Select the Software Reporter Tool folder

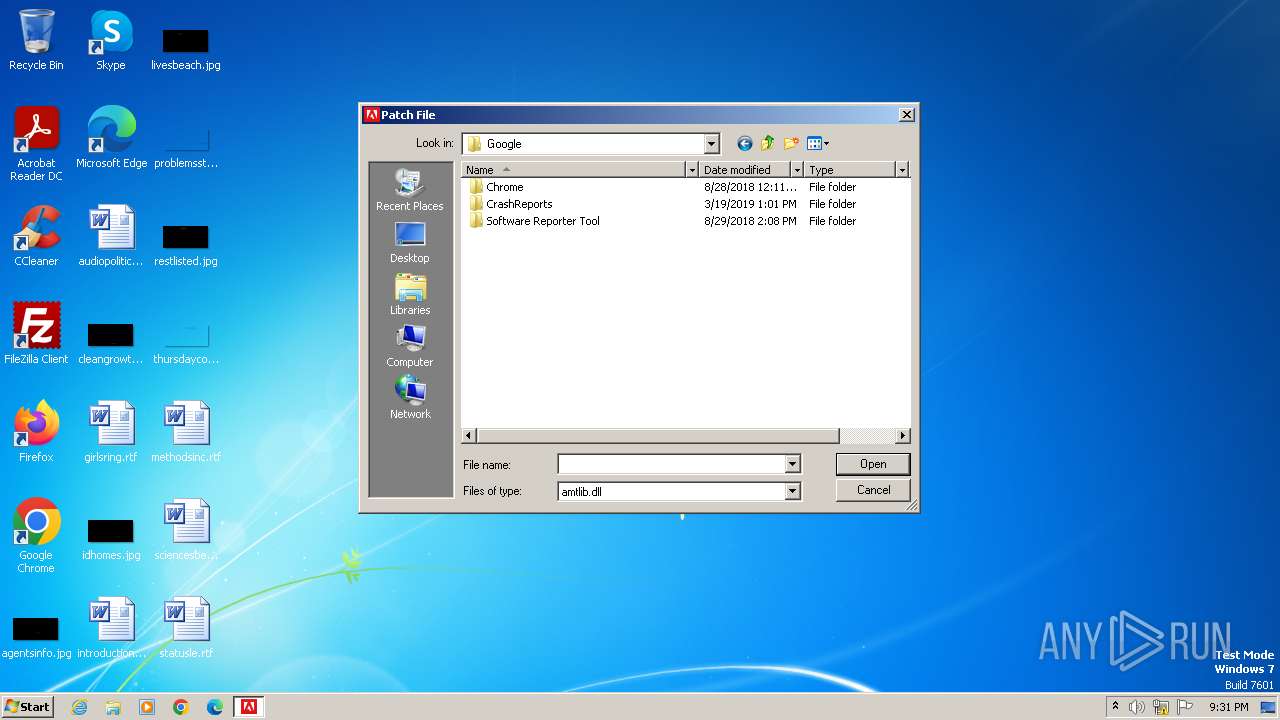click(x=534, y=221)
